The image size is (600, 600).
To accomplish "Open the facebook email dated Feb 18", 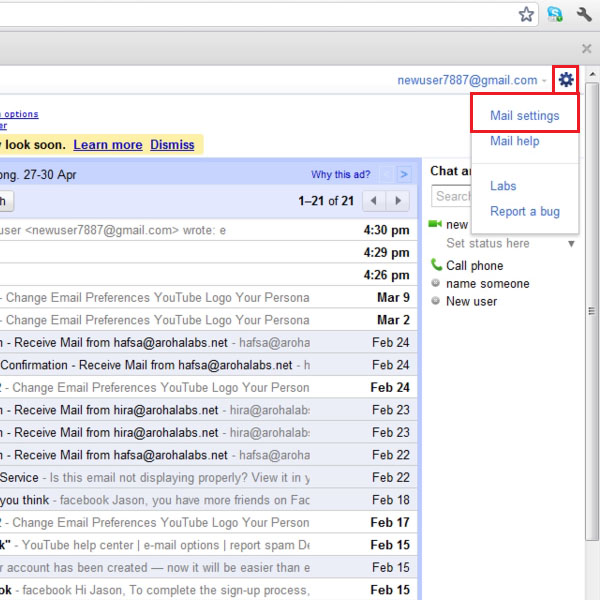I will [x=209, y=500].
